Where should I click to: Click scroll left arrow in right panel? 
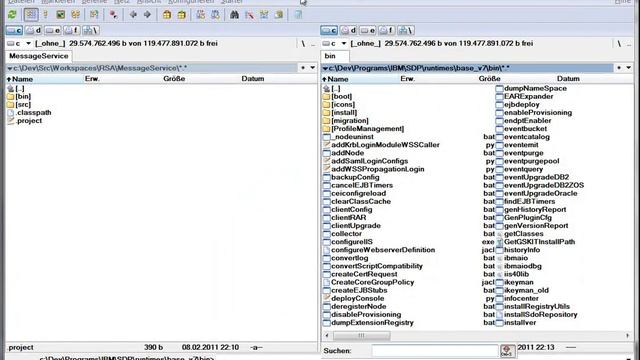pos(327,336)
